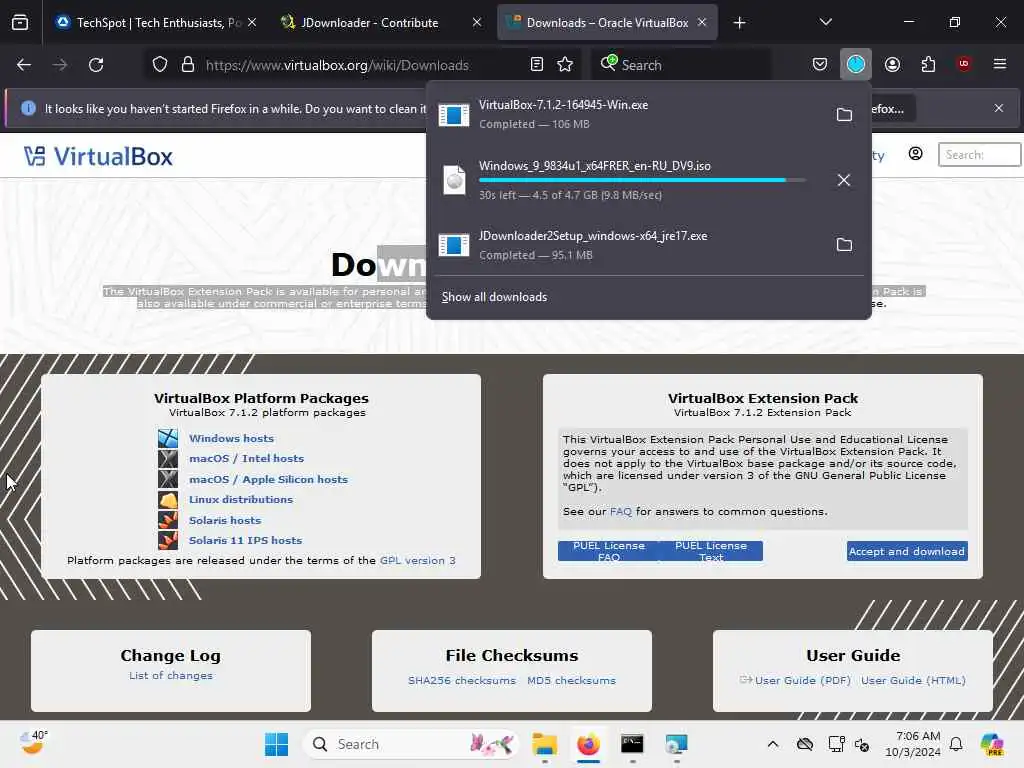Click the VirtualBox logo
Viewport: 1024px width, 768px height.
pos(99,156)
